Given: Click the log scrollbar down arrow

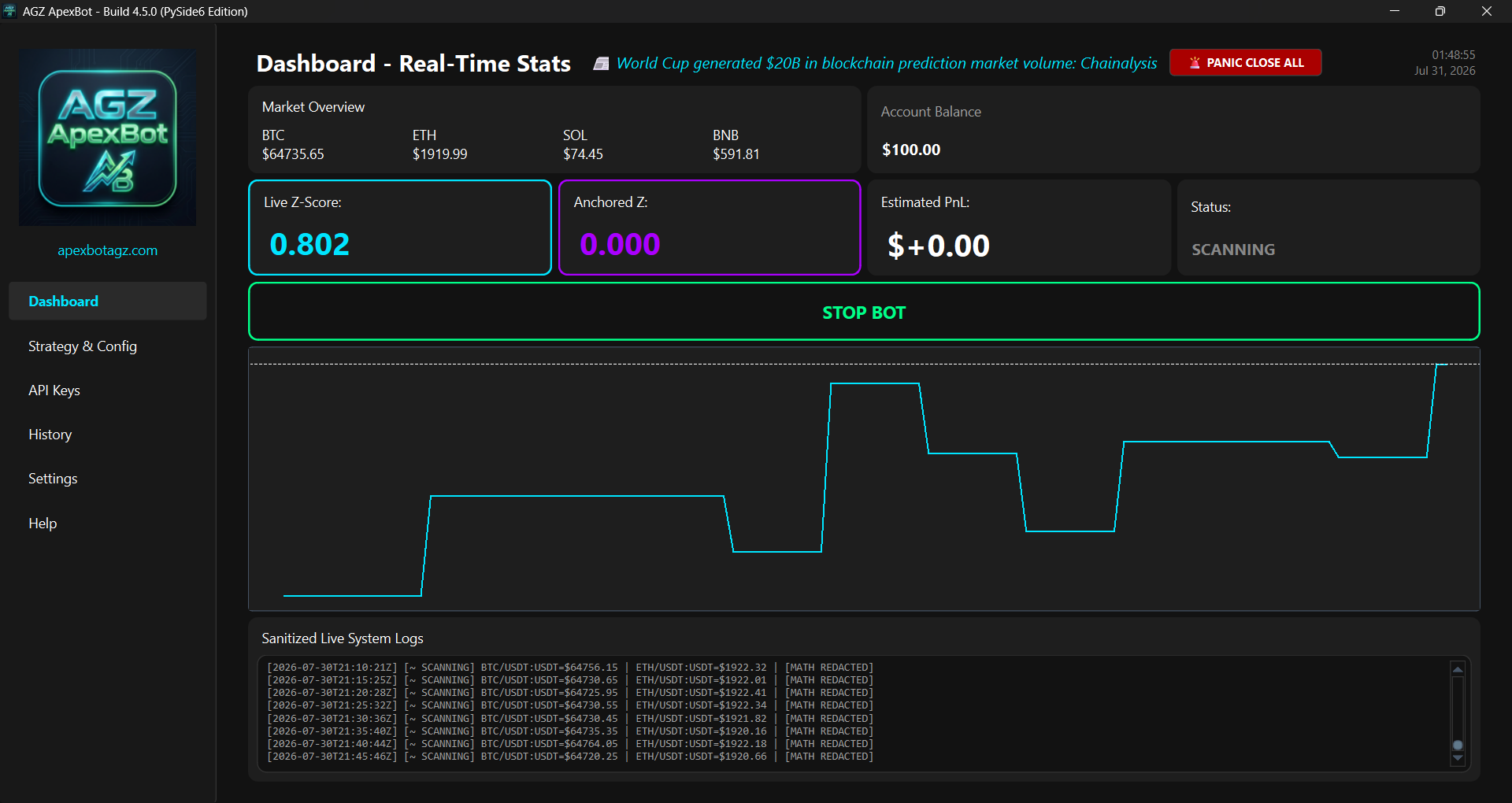Looking at the screenshot, I should click(1458, 758).
